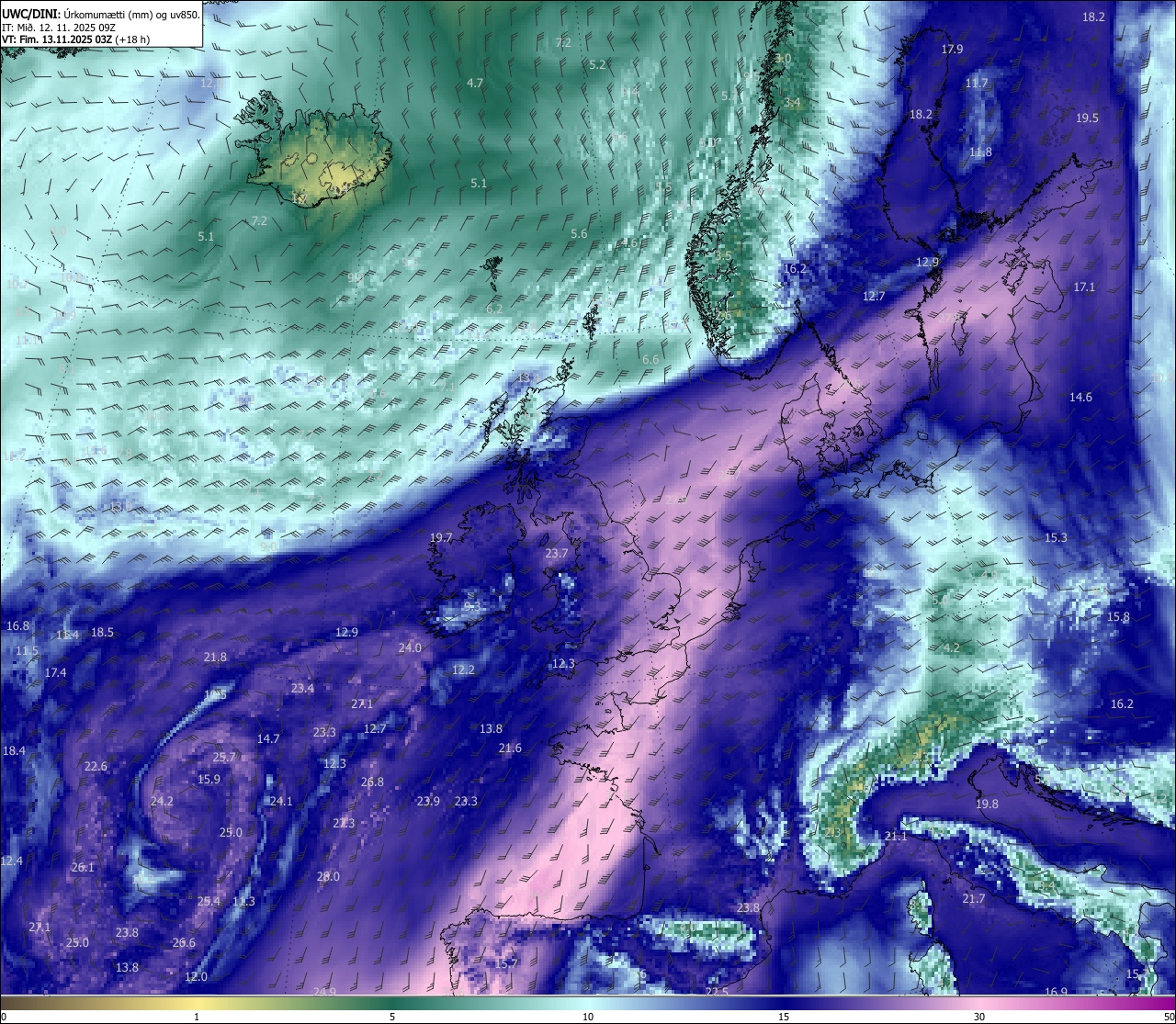Click the 11.5 value label
This screenshot has height=1024, width=1176.
coord(27,650)
